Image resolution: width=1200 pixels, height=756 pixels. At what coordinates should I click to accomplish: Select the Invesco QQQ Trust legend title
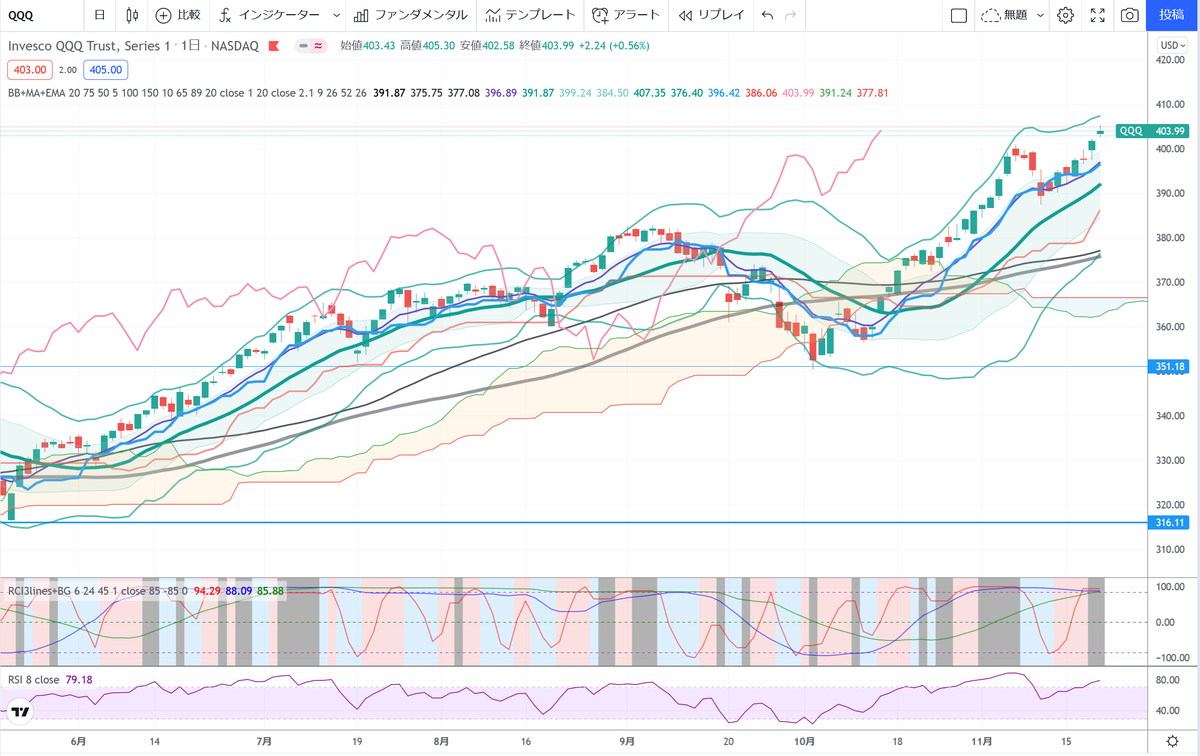click(x=131, y=45)
